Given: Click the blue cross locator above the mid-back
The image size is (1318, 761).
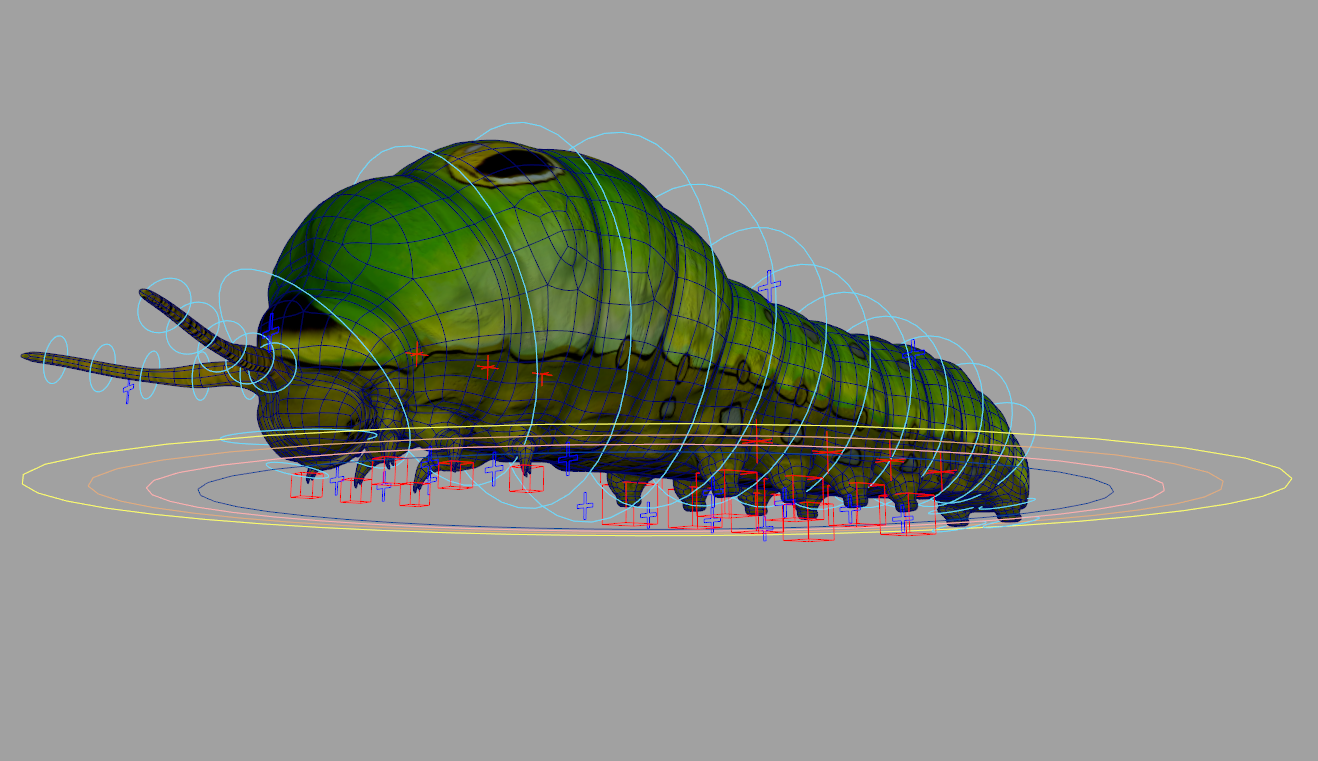Looking at the screenshot, I should click(769, 286).
